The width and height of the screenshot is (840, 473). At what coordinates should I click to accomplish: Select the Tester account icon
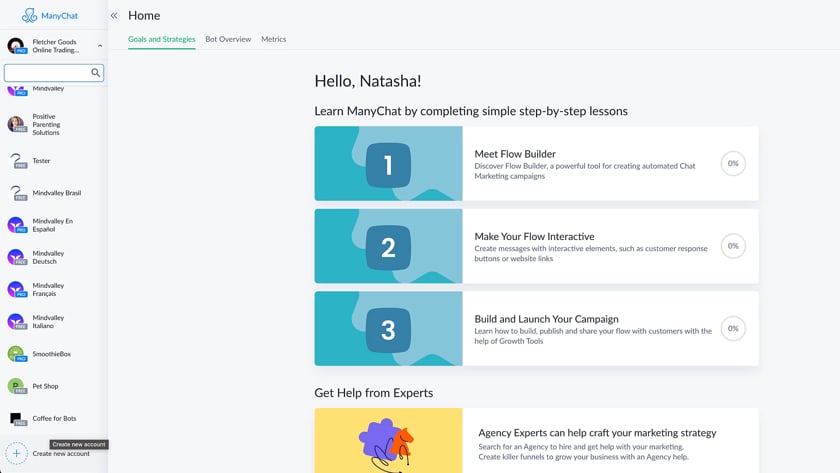tap(17, 161)
